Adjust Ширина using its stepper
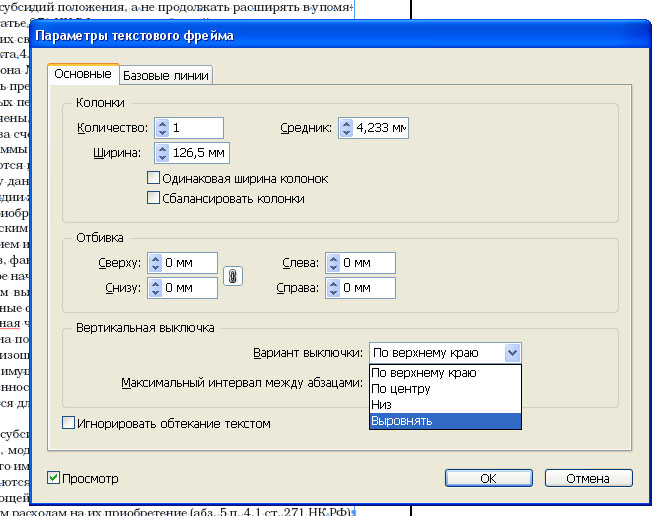 pos(162,153)
